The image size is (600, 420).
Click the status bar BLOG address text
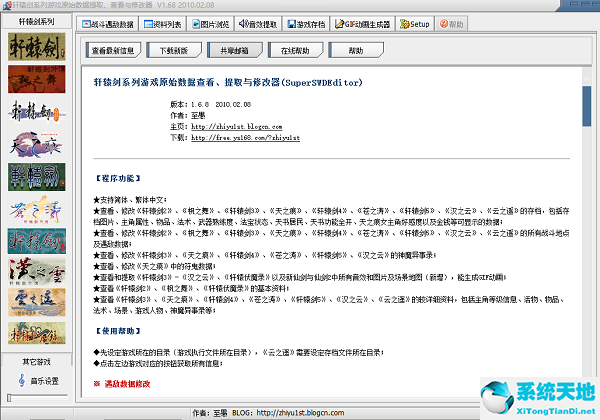click(288, 413)
